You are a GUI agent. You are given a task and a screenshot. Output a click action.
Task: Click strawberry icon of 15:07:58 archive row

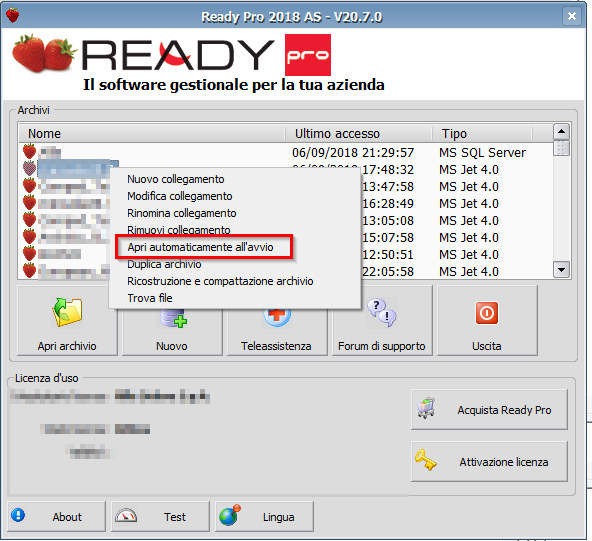(29, 236)
